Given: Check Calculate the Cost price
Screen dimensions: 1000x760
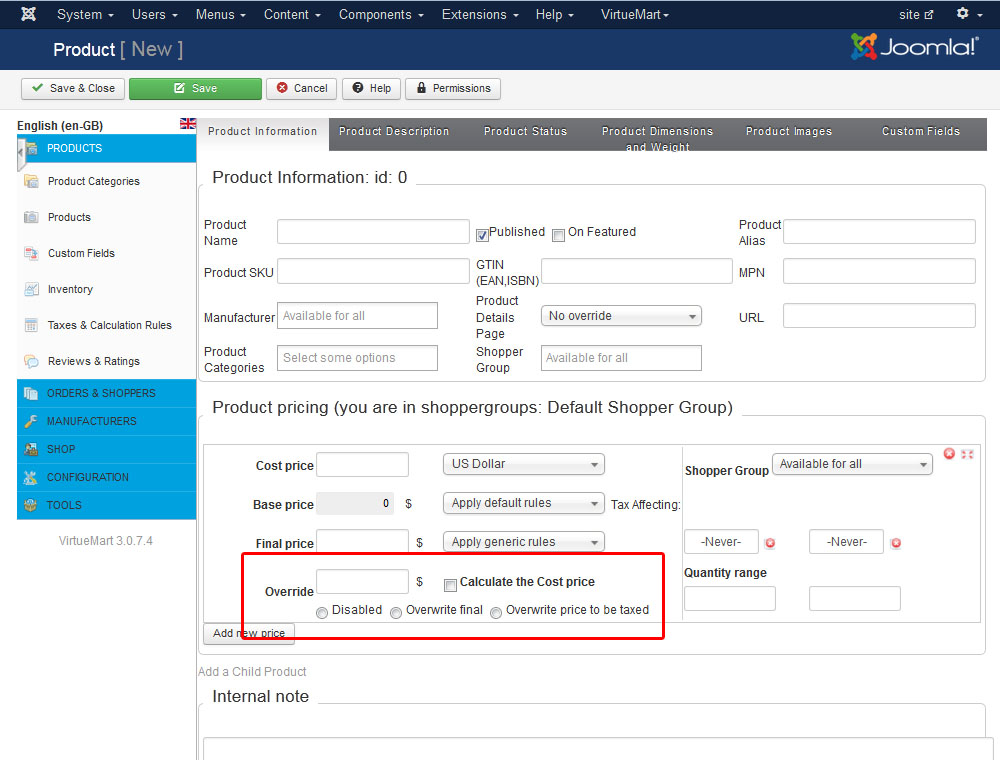Looking at the screenshot, I should (450, 585).
